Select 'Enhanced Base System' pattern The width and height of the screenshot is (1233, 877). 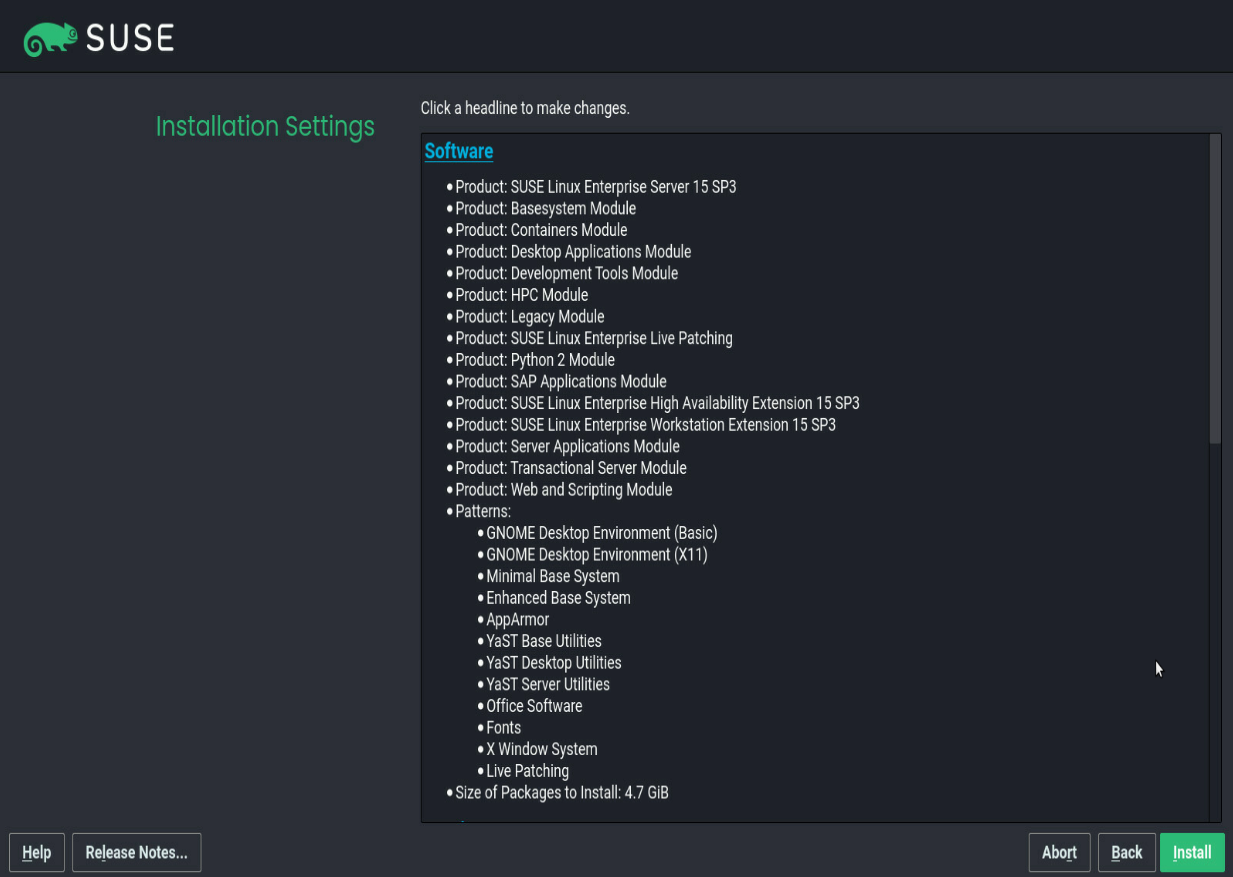click(x=559, y=598)
